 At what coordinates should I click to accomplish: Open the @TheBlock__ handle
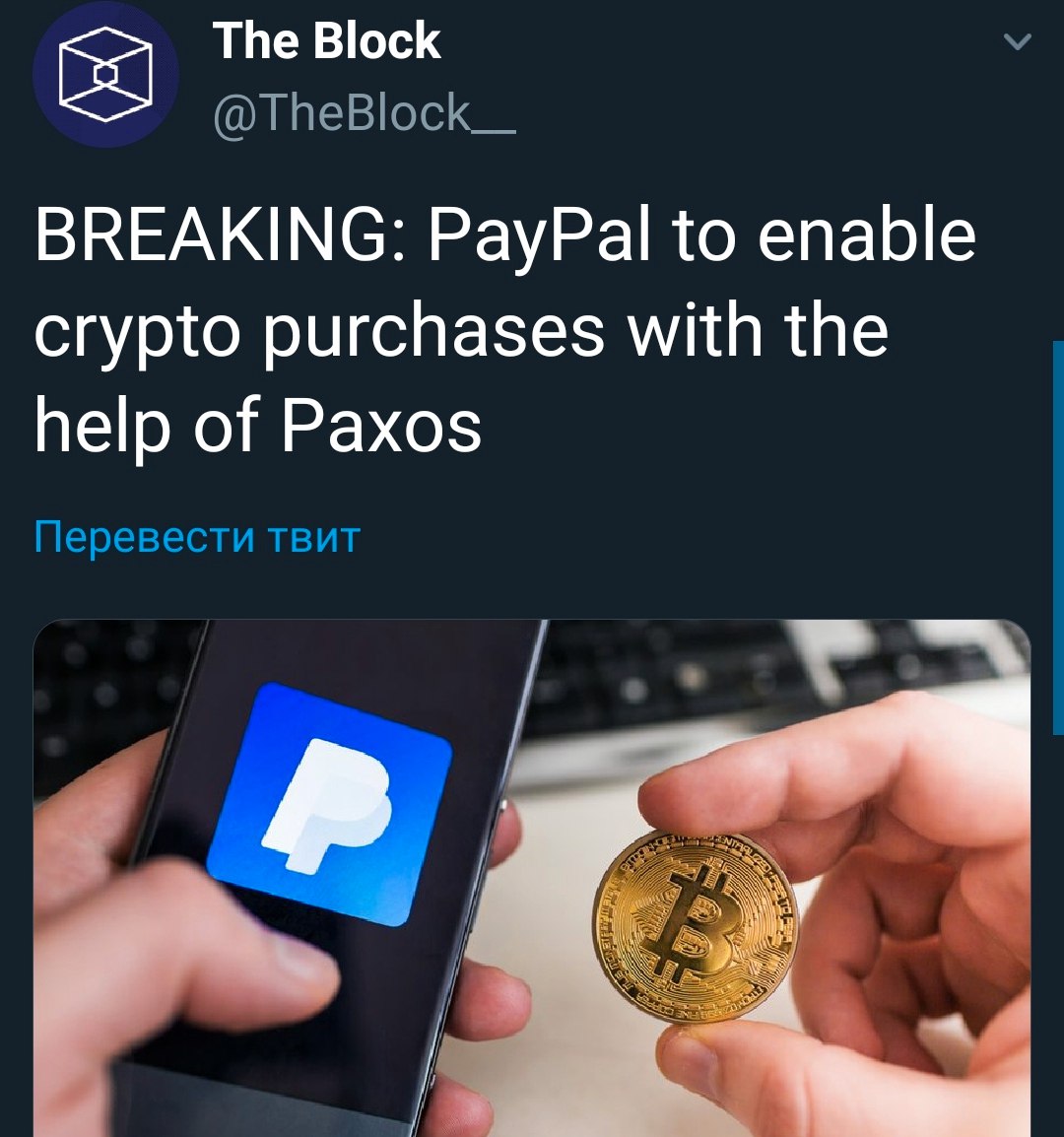365,113
